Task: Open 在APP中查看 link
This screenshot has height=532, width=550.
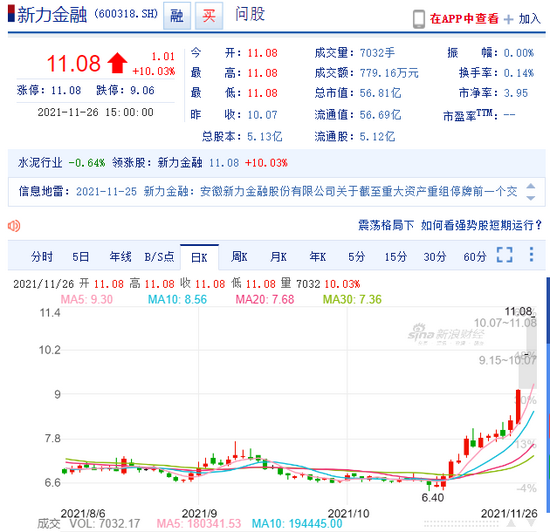Action: (464, 19)
